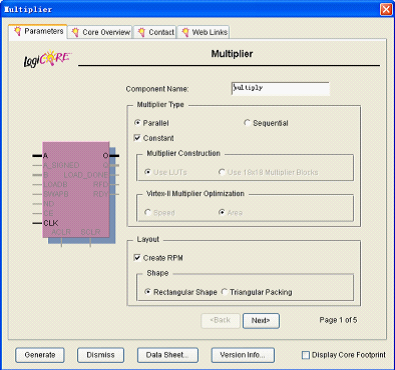The width and height of the screenshot is (395, 370).
Task: Select the Sequential multiplier type
Action: pyautogui.click(x=247, y=123)
